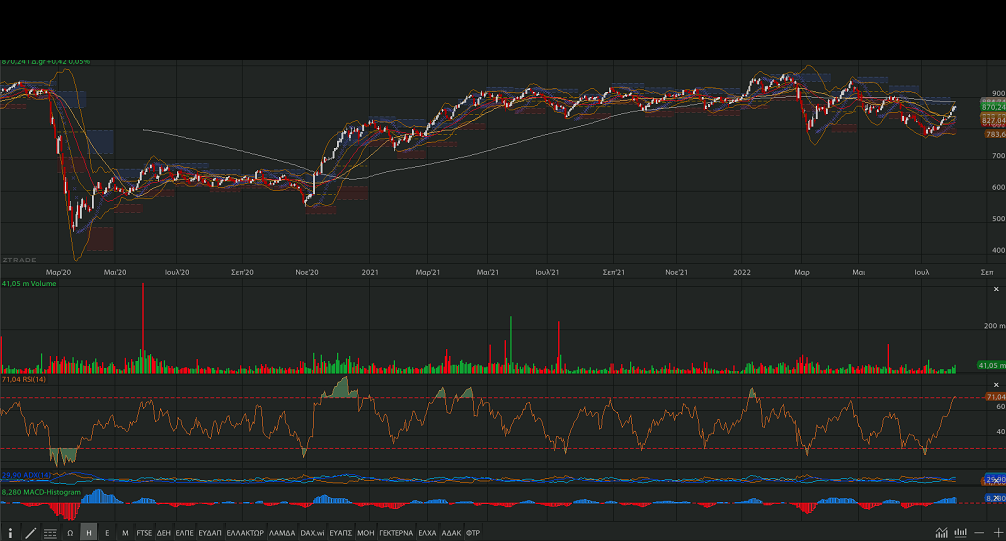Load the DAX.wi symbol chart

314,533
